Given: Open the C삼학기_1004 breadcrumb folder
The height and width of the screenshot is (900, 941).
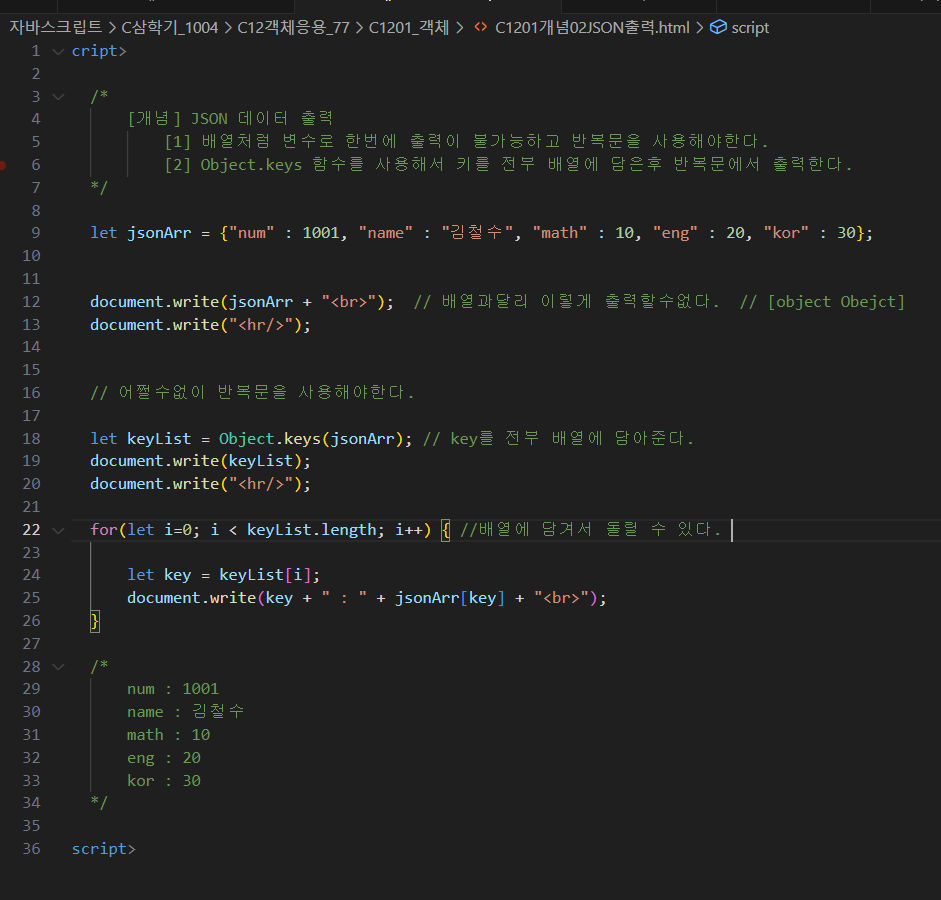Looking at the screenshot, I should point(170,27).
